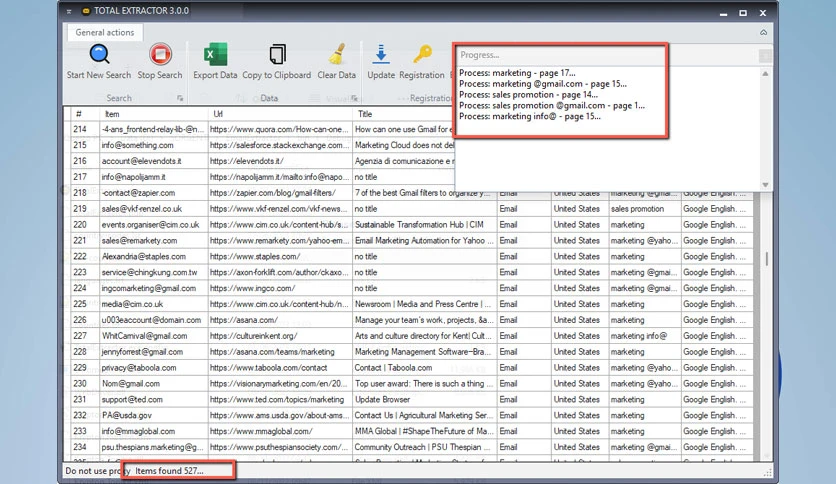Click 'Email Marketing Automation for Yahoo' title
The height and width of the screenshot is (484, 836).
[x=424, y=240]
